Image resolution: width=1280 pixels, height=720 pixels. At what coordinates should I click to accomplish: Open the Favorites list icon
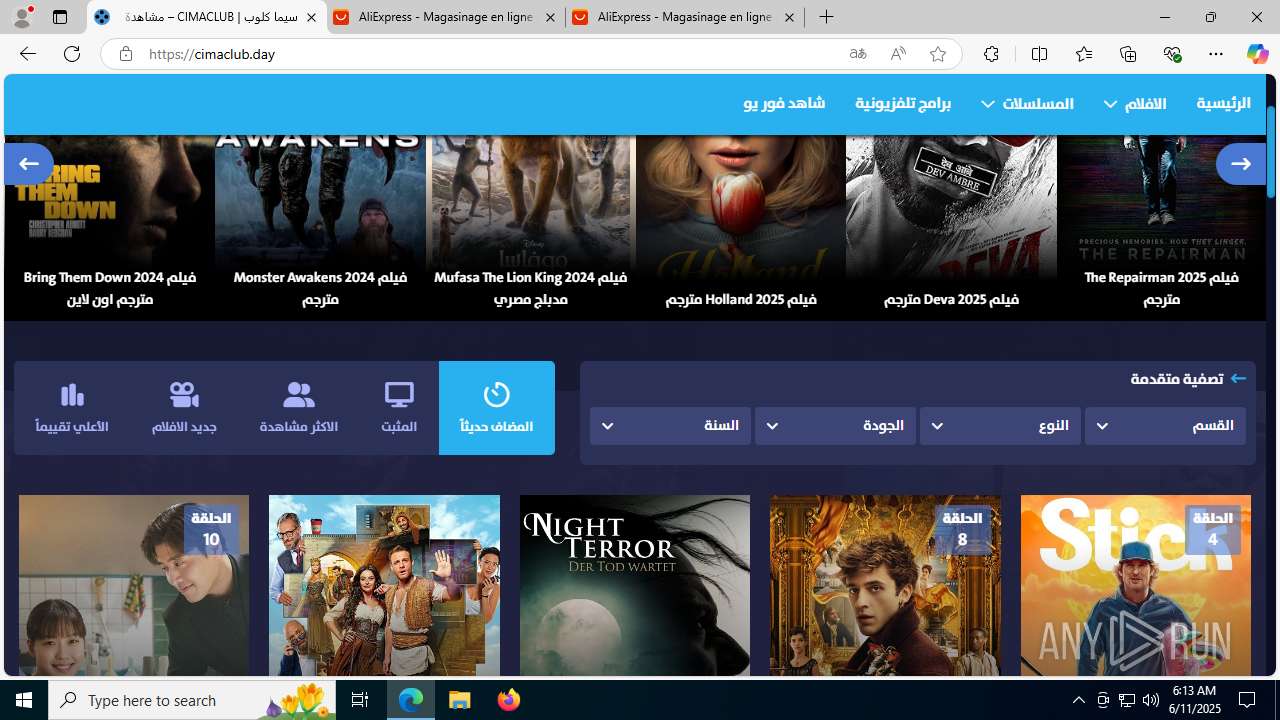pyautogui.click(x=1084, y=54)
